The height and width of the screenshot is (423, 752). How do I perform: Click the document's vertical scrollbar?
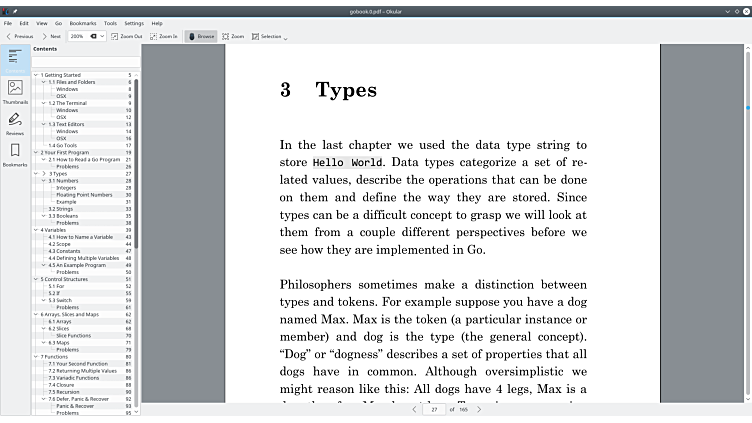(747, 200)
